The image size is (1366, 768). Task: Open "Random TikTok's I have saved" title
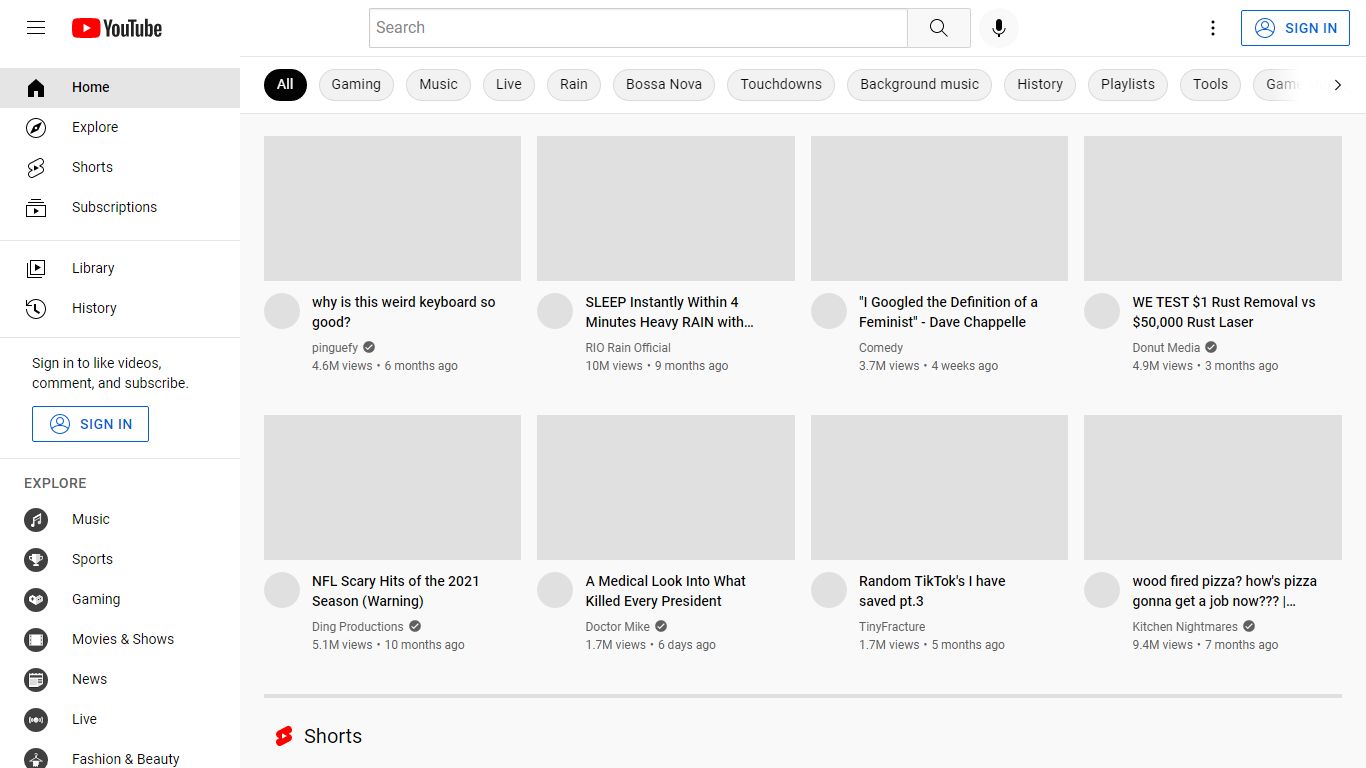(x=932, y=591)
